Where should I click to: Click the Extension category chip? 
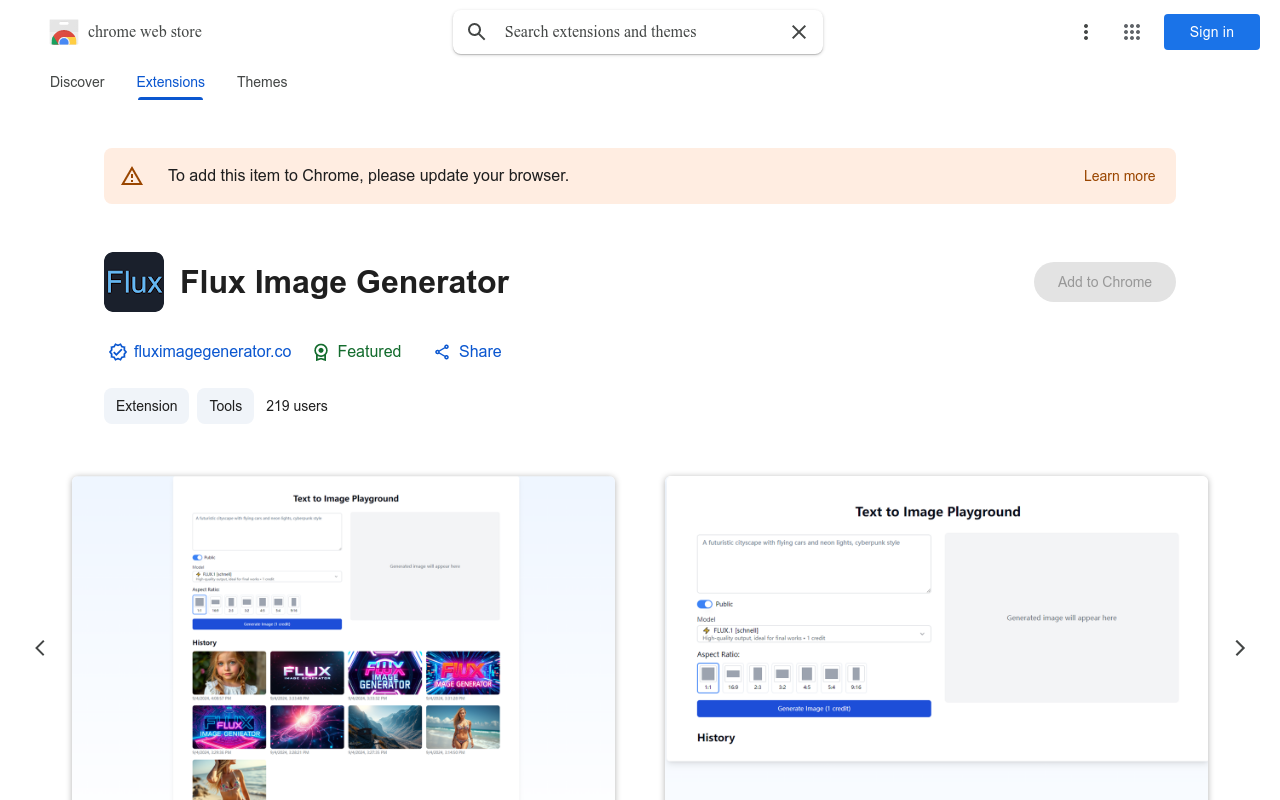(x=146, y=406)
